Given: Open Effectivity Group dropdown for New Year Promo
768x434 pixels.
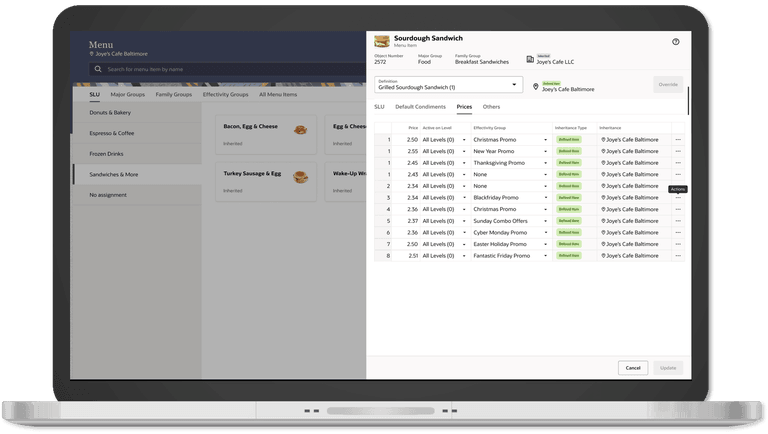Looking at the screenshot, I should pyautogui.click(x=545, y=151).
